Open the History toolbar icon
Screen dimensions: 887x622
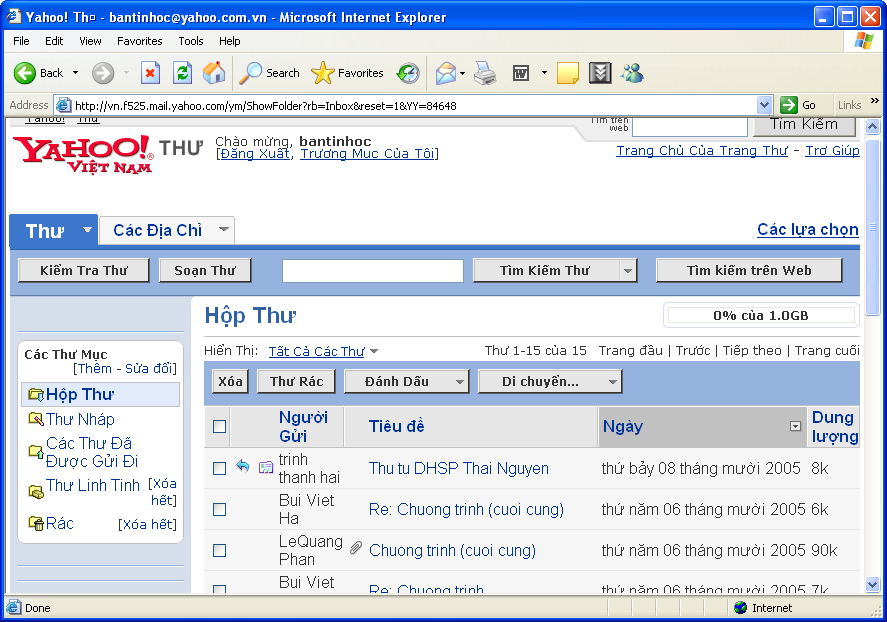408,73
